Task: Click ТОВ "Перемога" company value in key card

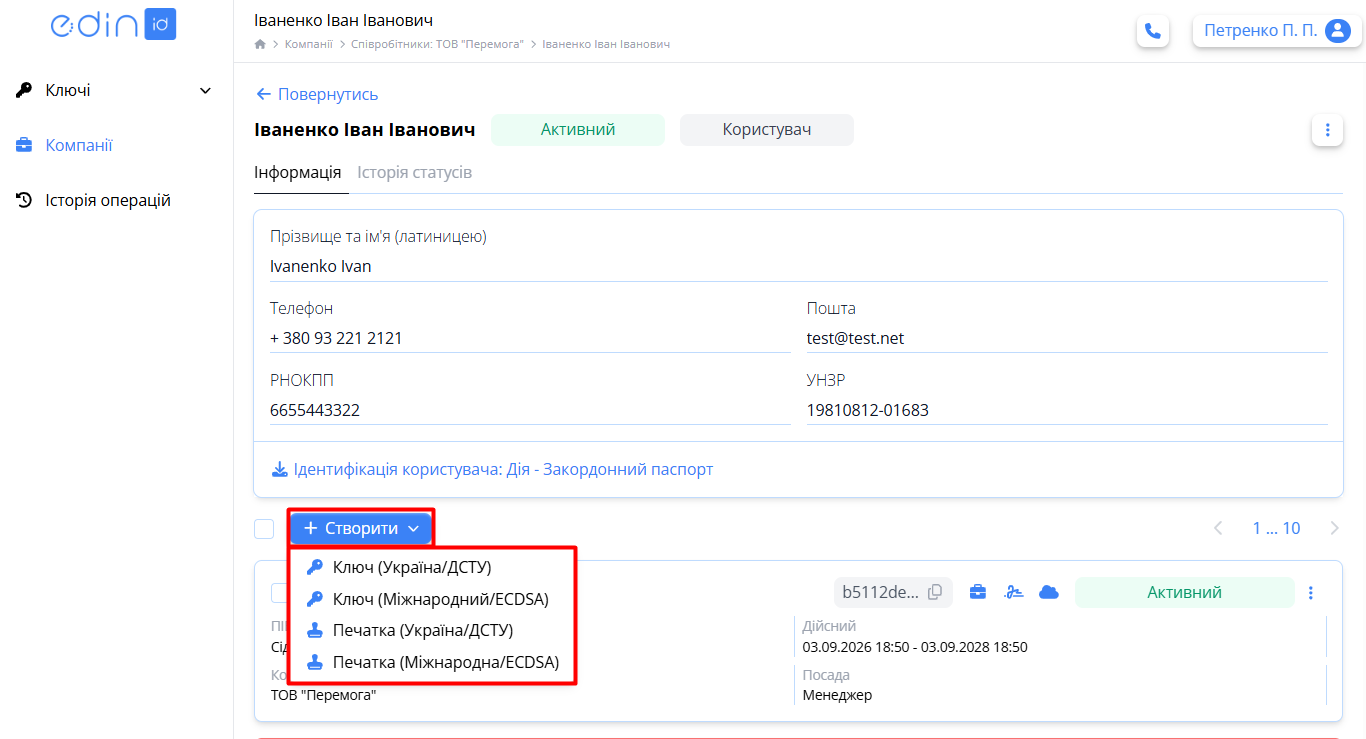Action: click(323, 695)
